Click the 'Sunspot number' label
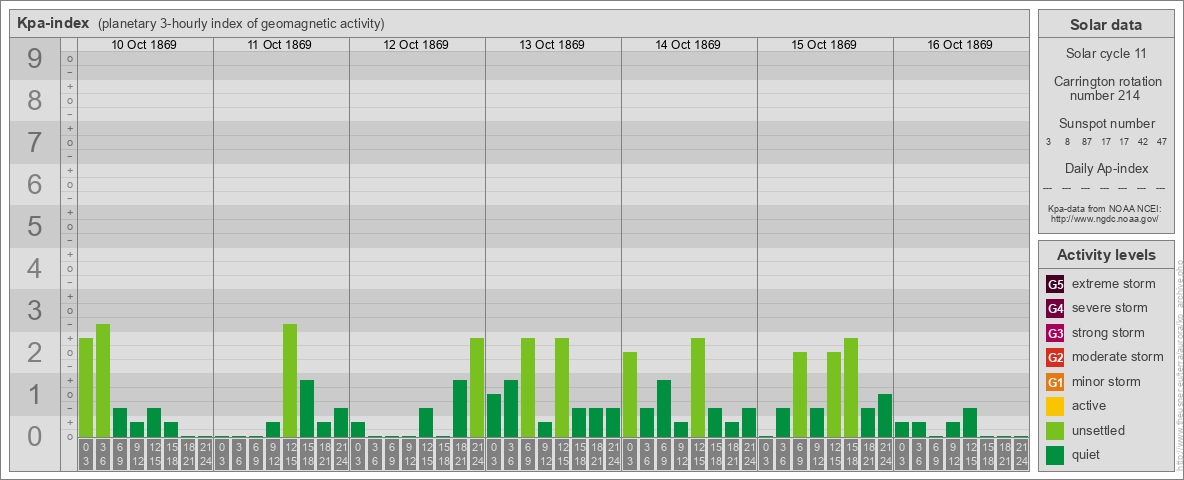The width and height of the screenshot is (1184, 480). pos(1106,123)
